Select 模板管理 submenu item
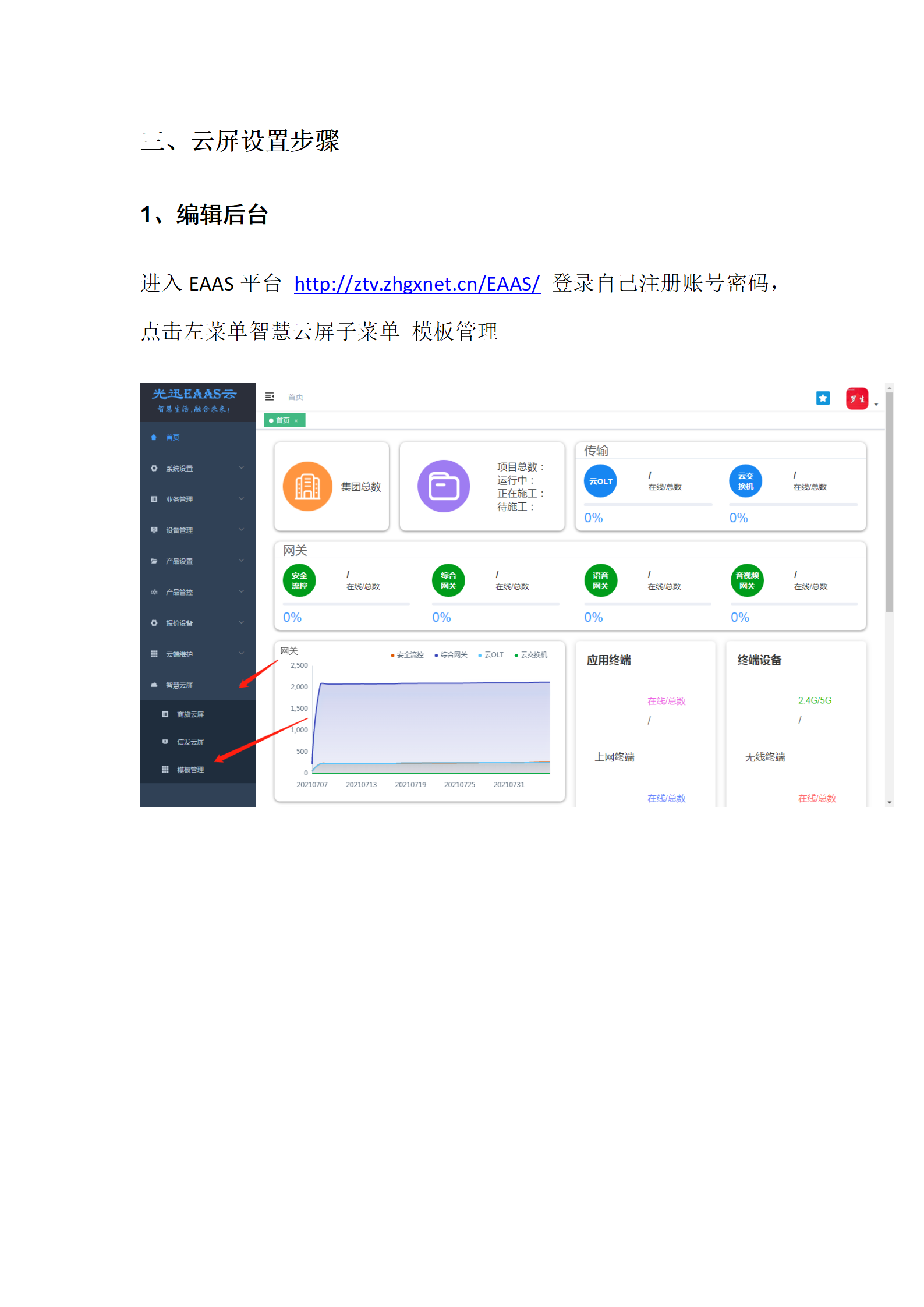 tap(197, 770)
